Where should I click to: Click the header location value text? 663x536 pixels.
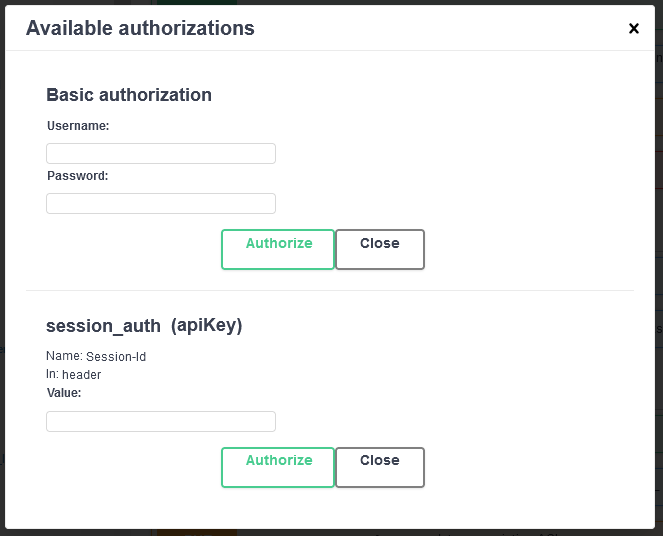[82, 375]
